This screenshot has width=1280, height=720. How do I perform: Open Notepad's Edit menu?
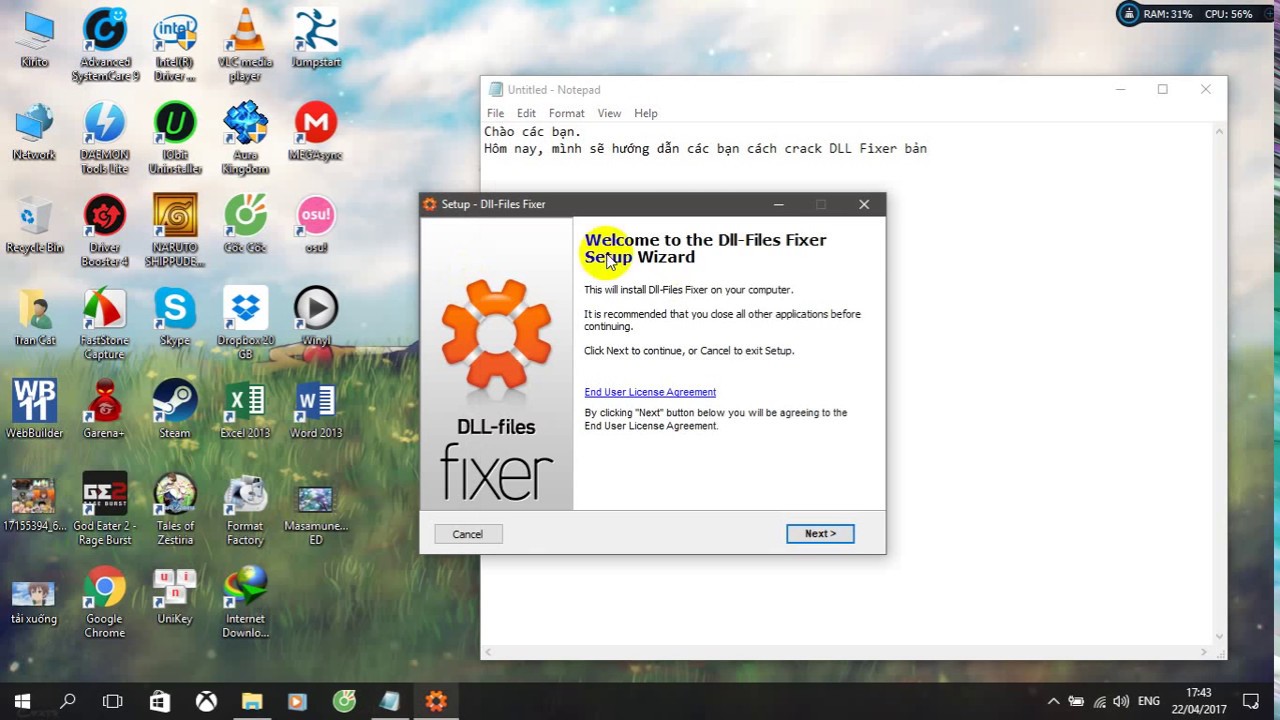(526, 113)
